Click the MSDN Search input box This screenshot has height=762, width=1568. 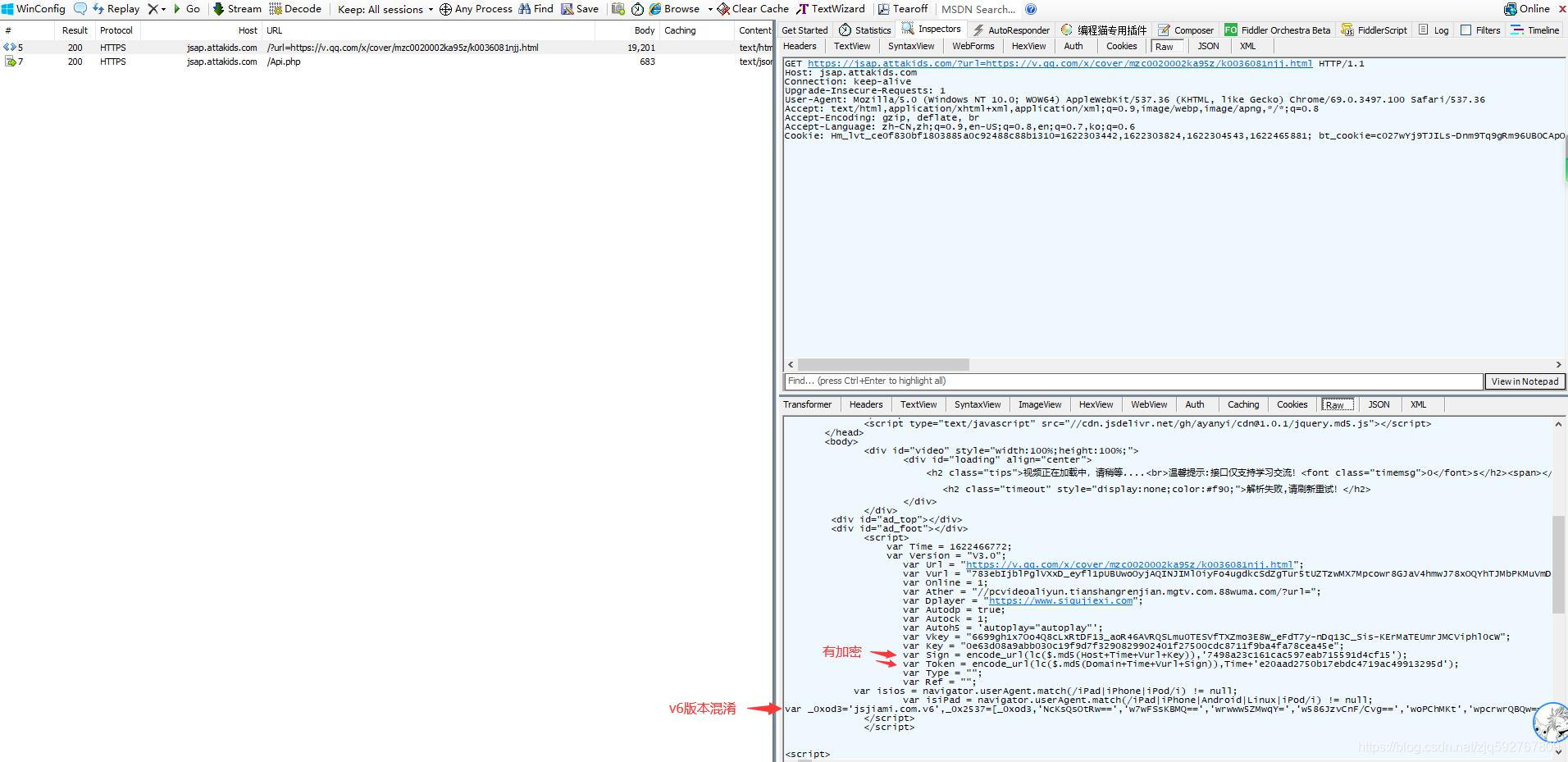(978, 9)
